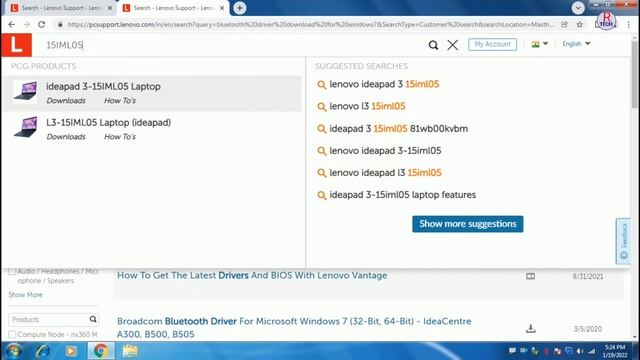The image size is (640, 360).
Task: Open the Chrome three-dot menu
Action: click(629, 24)
